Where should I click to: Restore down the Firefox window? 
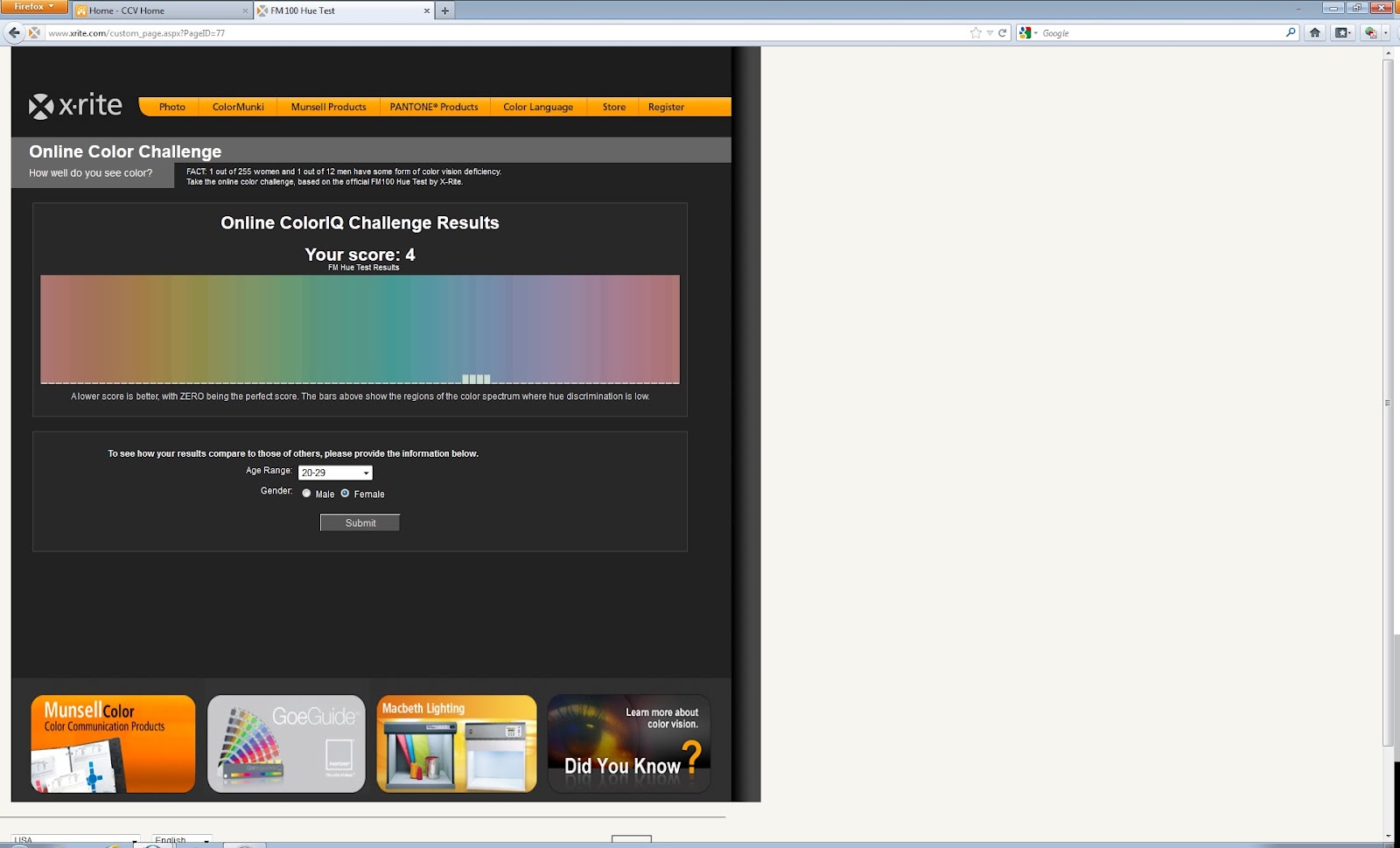(1357, 7)
